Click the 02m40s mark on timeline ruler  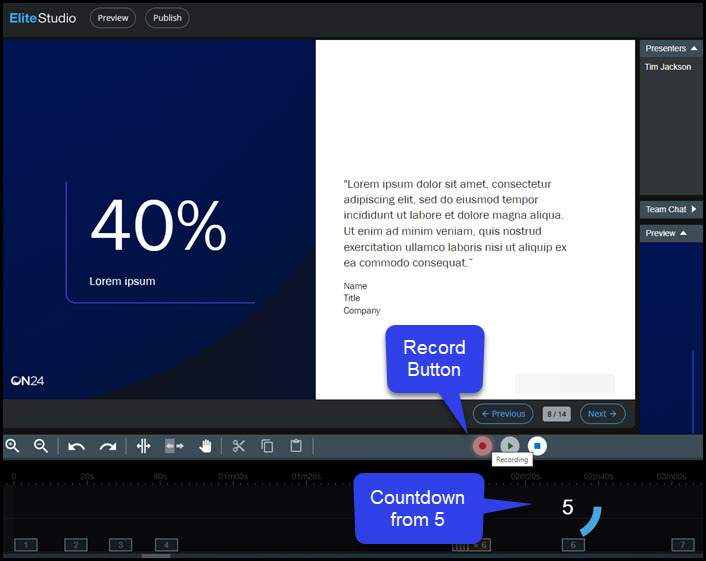coord(598,476)
